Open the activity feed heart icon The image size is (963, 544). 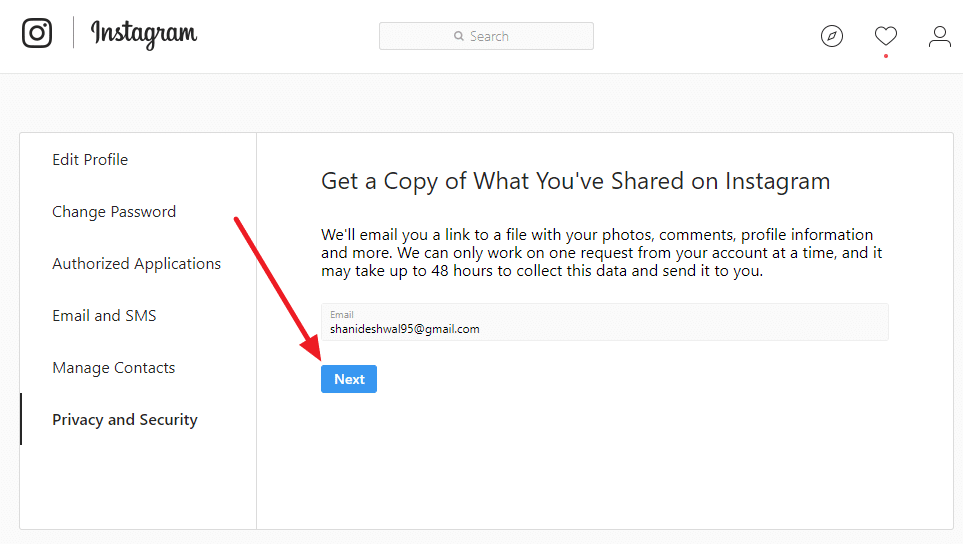pos(885,36)
